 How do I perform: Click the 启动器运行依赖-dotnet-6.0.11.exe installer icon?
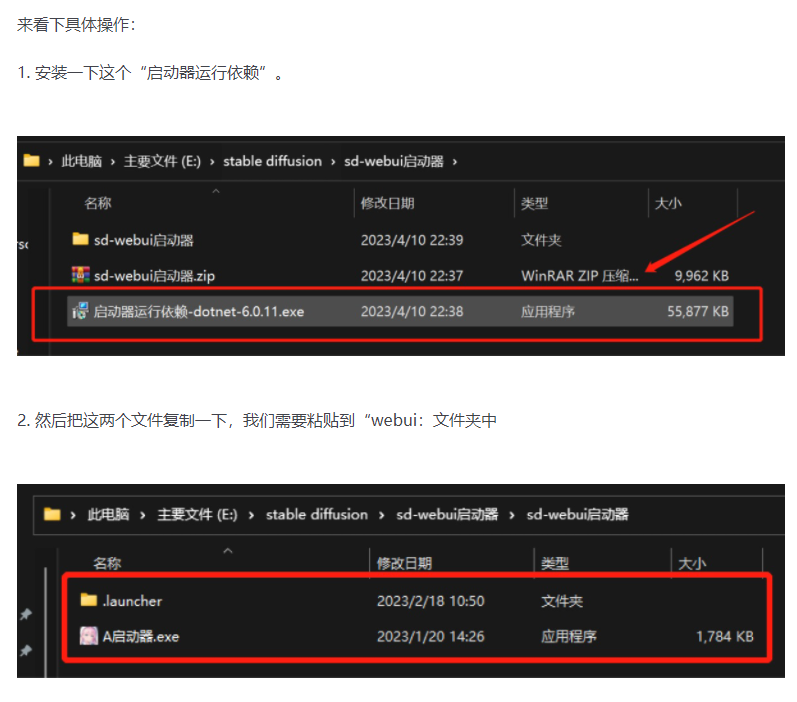click(81, 312)
